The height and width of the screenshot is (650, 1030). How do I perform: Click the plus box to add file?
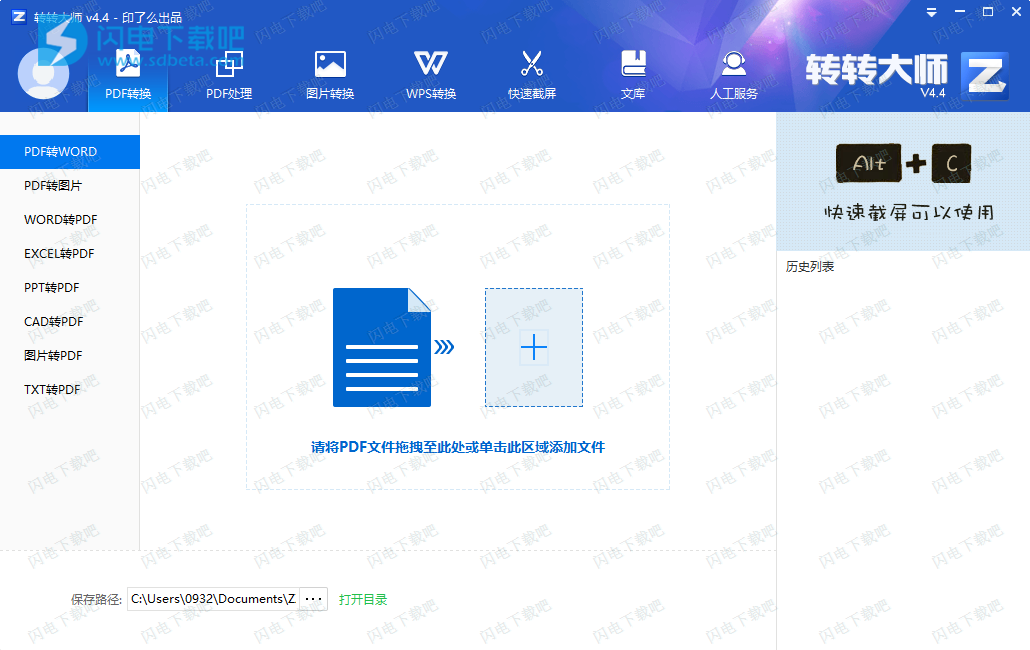coord(534,348)
